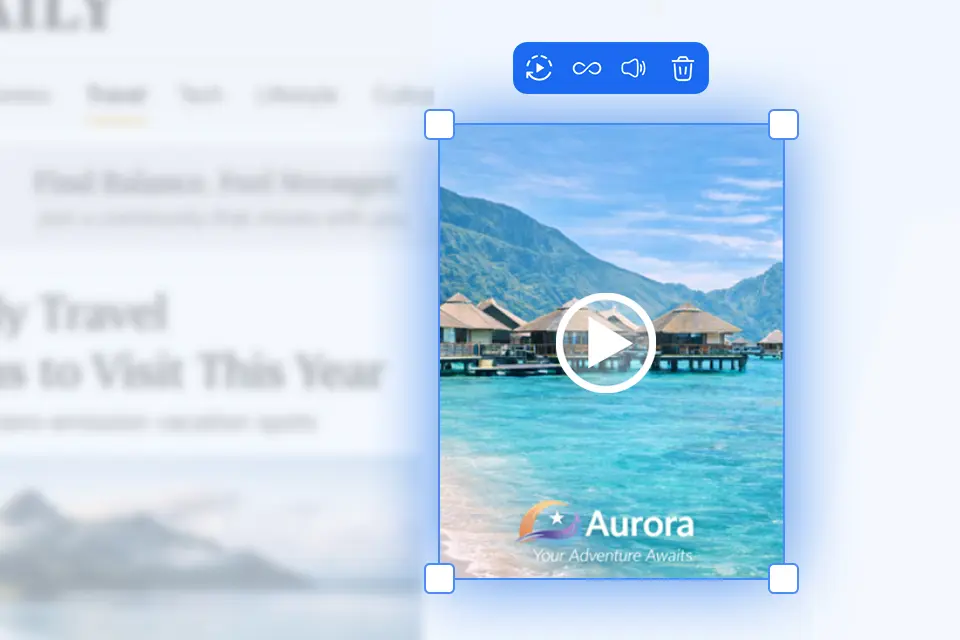
Task: Click the blurred subtitle under the travel headline
Action: pyautogui.click(x=158, y=422)
